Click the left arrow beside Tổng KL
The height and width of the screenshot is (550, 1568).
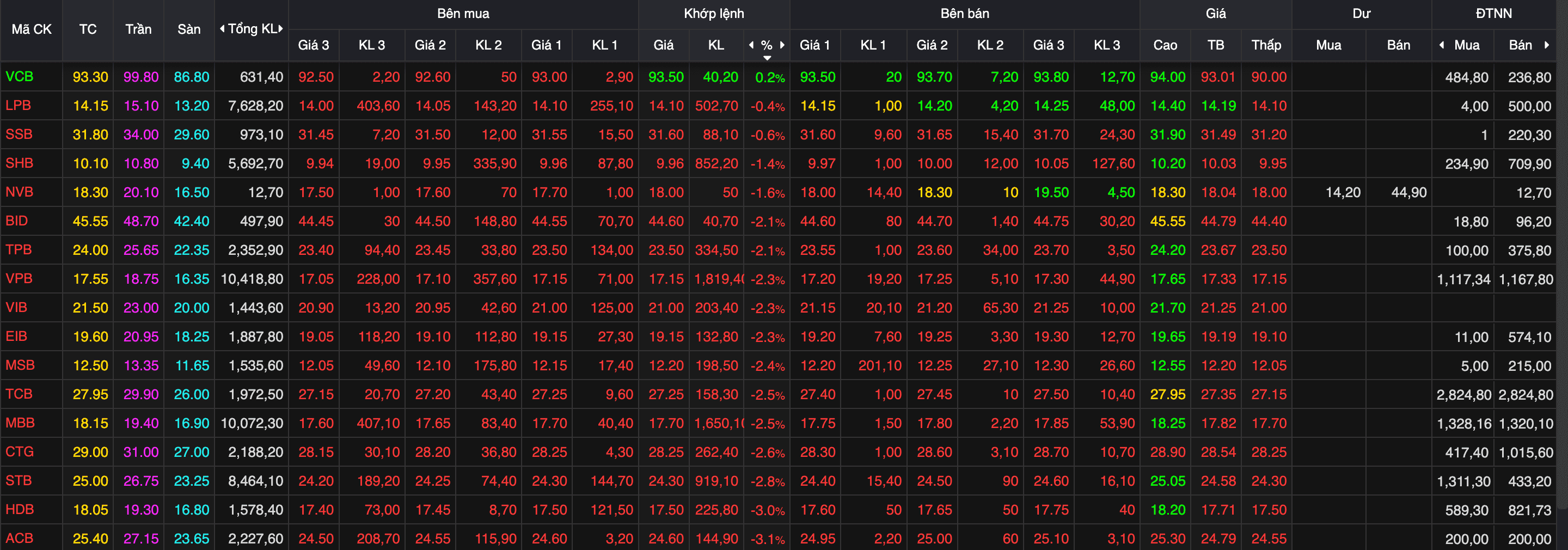[222, 29]
